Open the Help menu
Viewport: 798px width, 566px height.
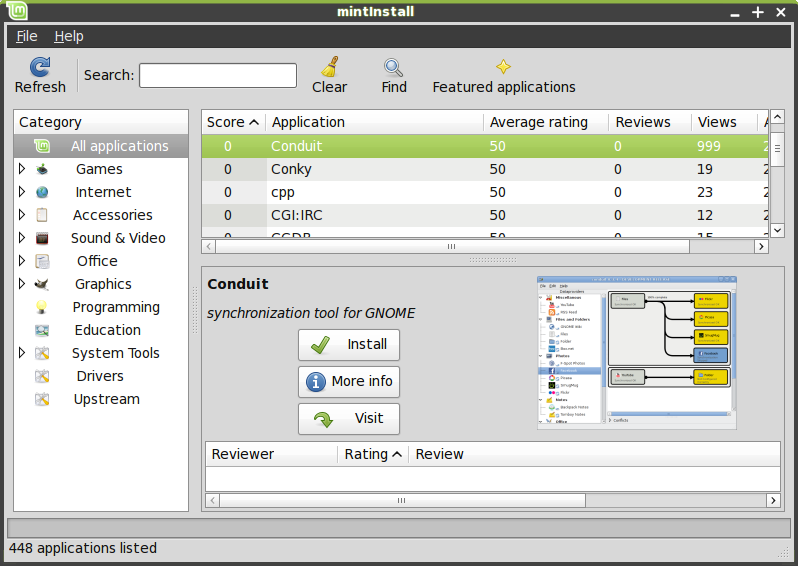(x=69, y=36)
